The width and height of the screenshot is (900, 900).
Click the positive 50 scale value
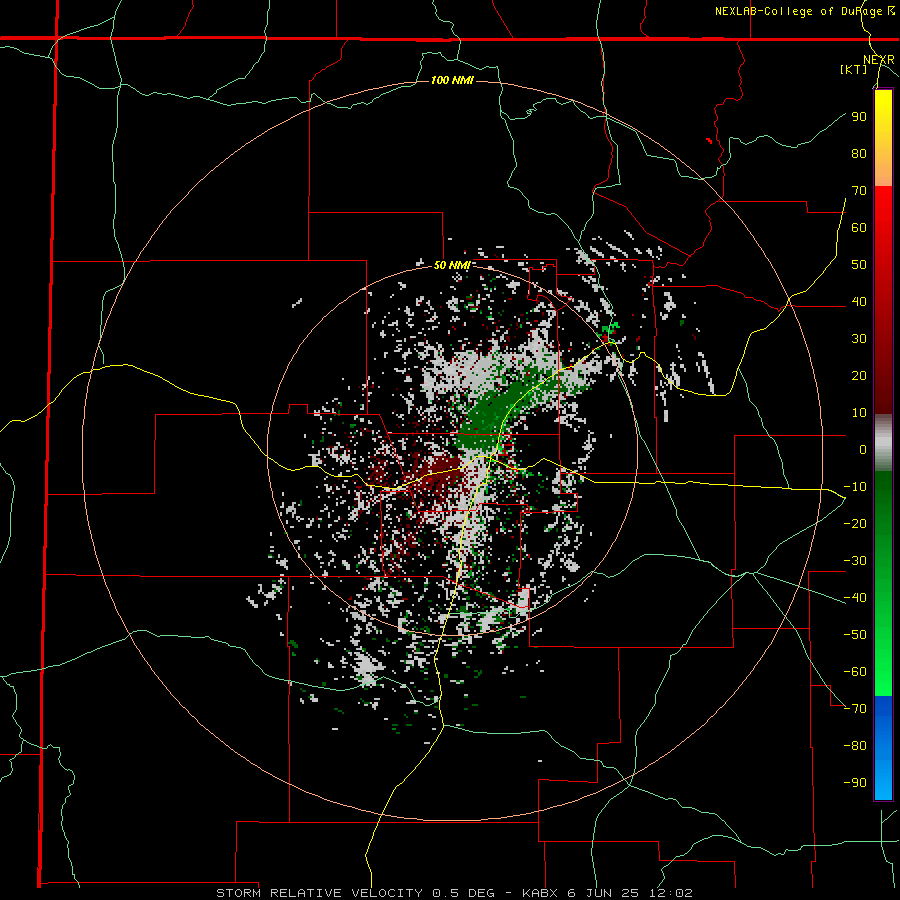(x=859, y=265)
